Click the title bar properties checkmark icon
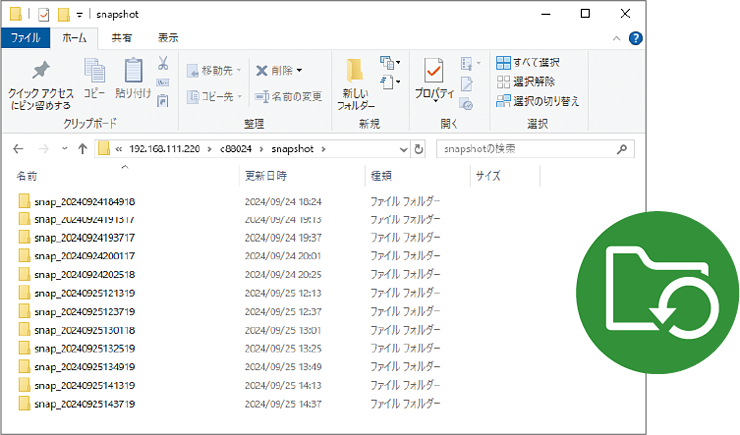Screen dimensions: 740x435 43,15
